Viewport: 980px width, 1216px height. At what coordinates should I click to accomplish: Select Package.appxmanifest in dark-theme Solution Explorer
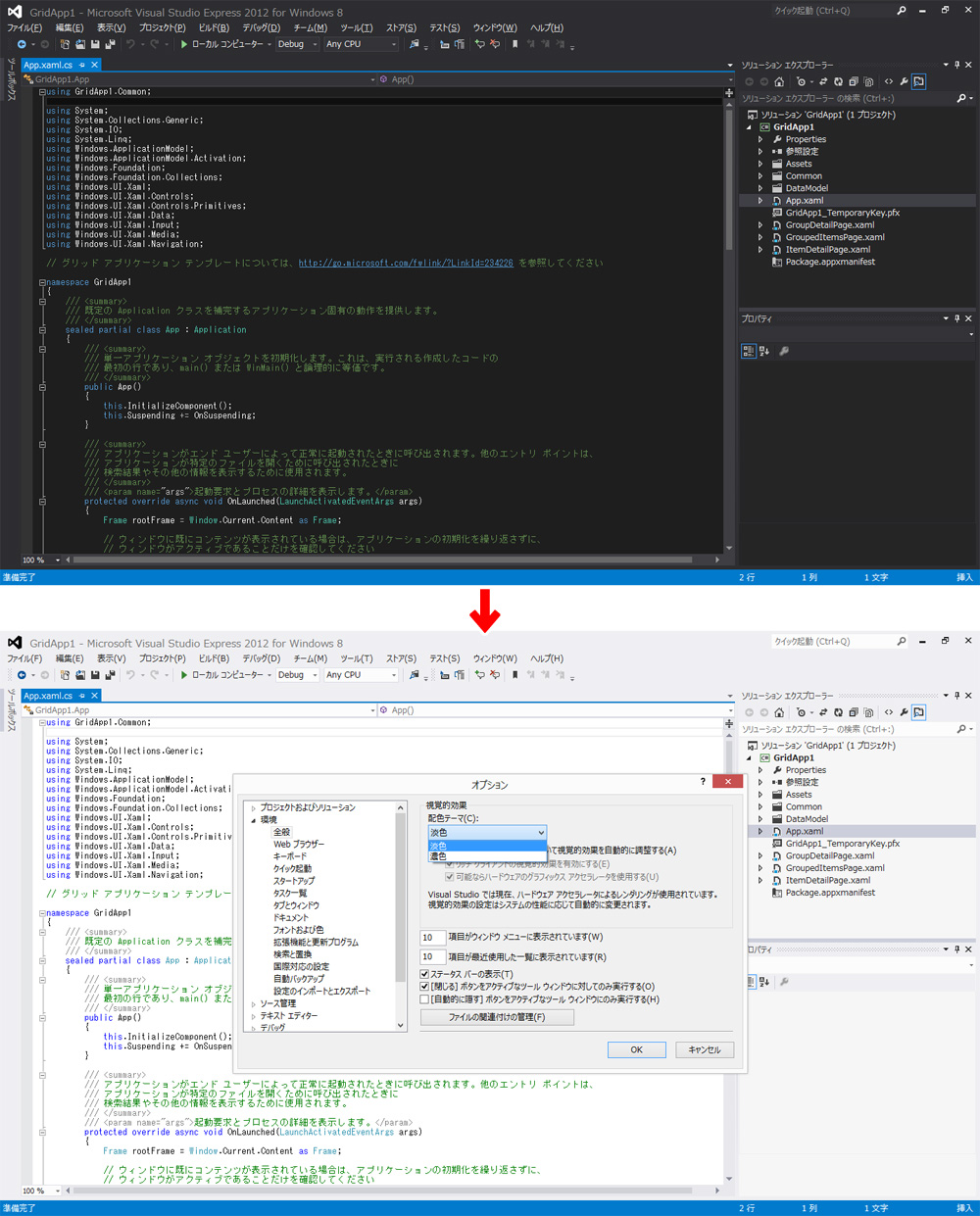coord(830,262)
